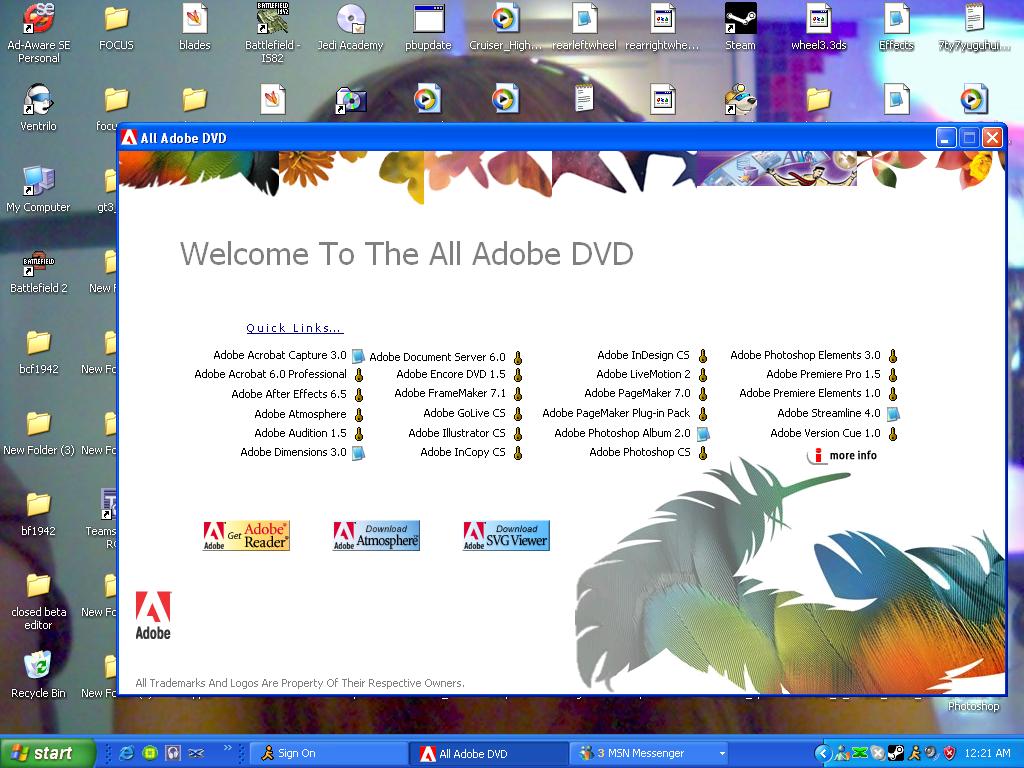Click the key icon beside Adobe PageMaker 7.0
The width and height of the screenshot is (1024, 768).
(x=703, y=394)
